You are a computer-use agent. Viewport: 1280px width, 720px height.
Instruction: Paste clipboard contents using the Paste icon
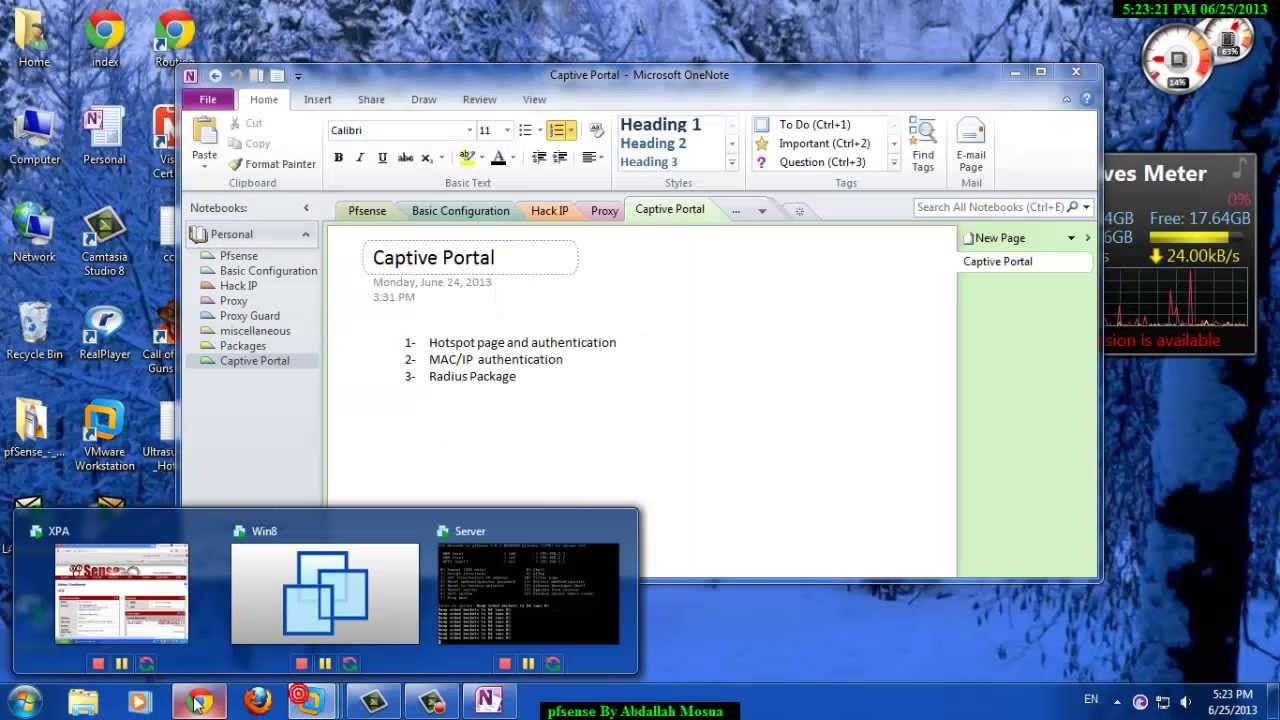pyautogui.click(x=205, y=132)
